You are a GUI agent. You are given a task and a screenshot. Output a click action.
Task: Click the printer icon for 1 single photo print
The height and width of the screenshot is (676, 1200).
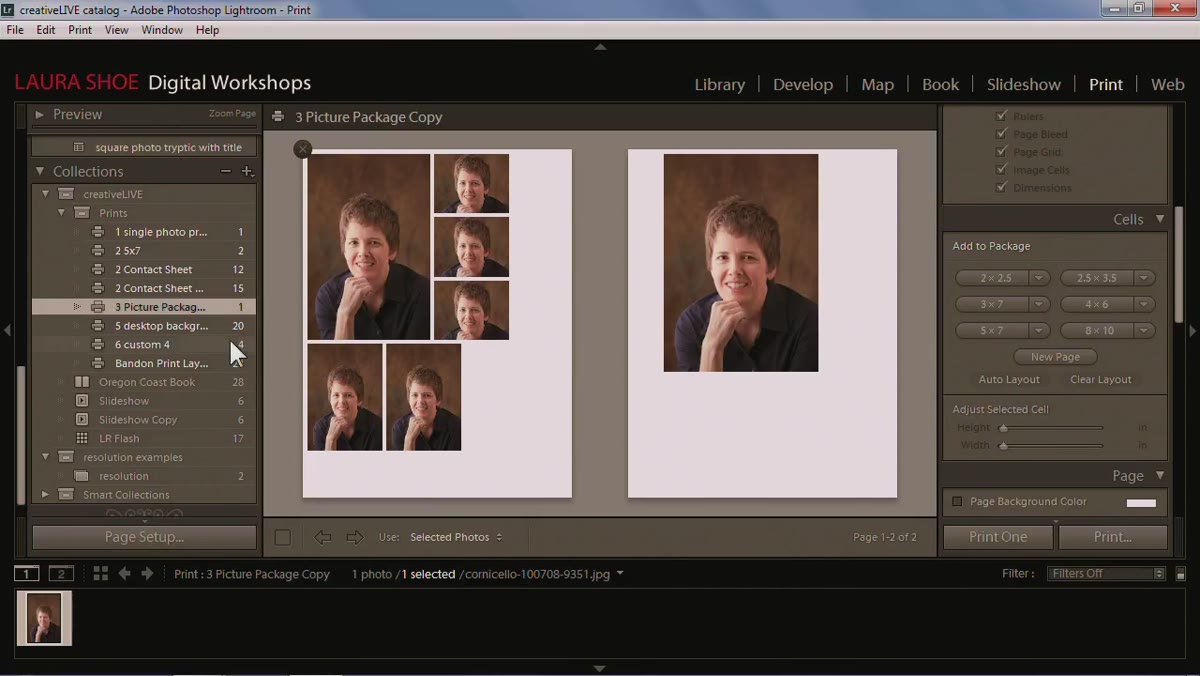pos(98,232)
